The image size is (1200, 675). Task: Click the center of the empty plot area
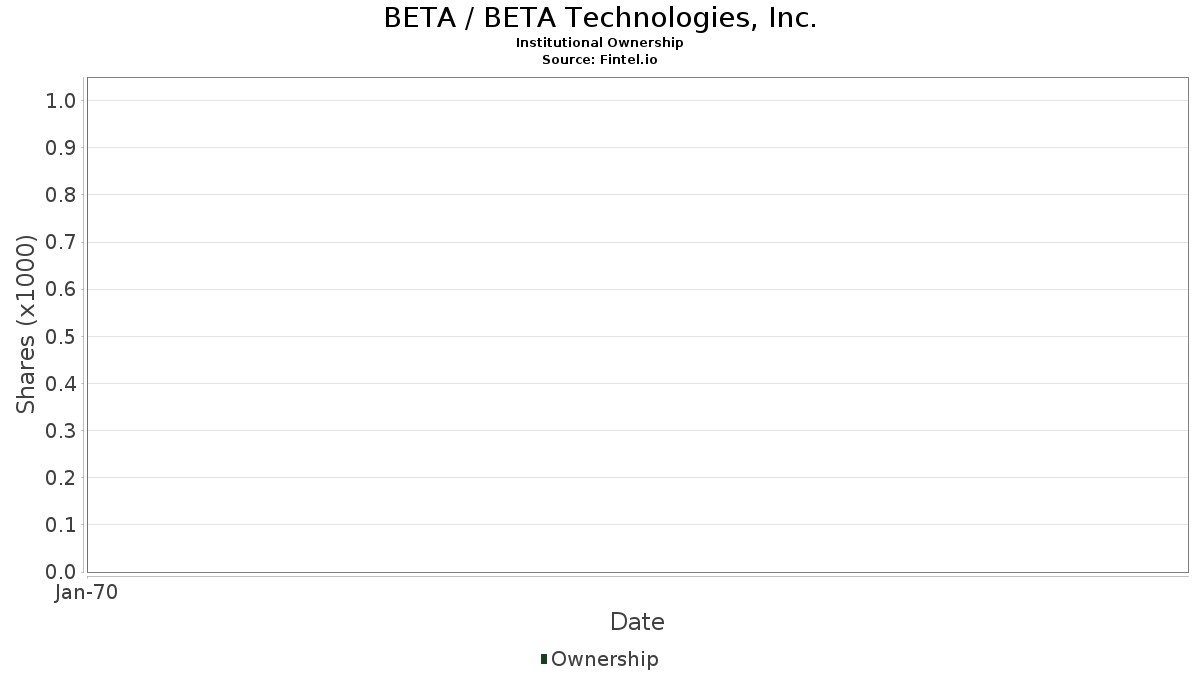click(637, 325)
